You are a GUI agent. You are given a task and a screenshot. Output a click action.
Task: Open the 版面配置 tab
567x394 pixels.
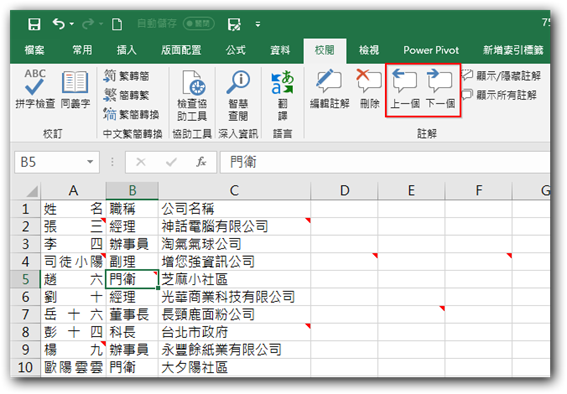click(x=181, y=50)
